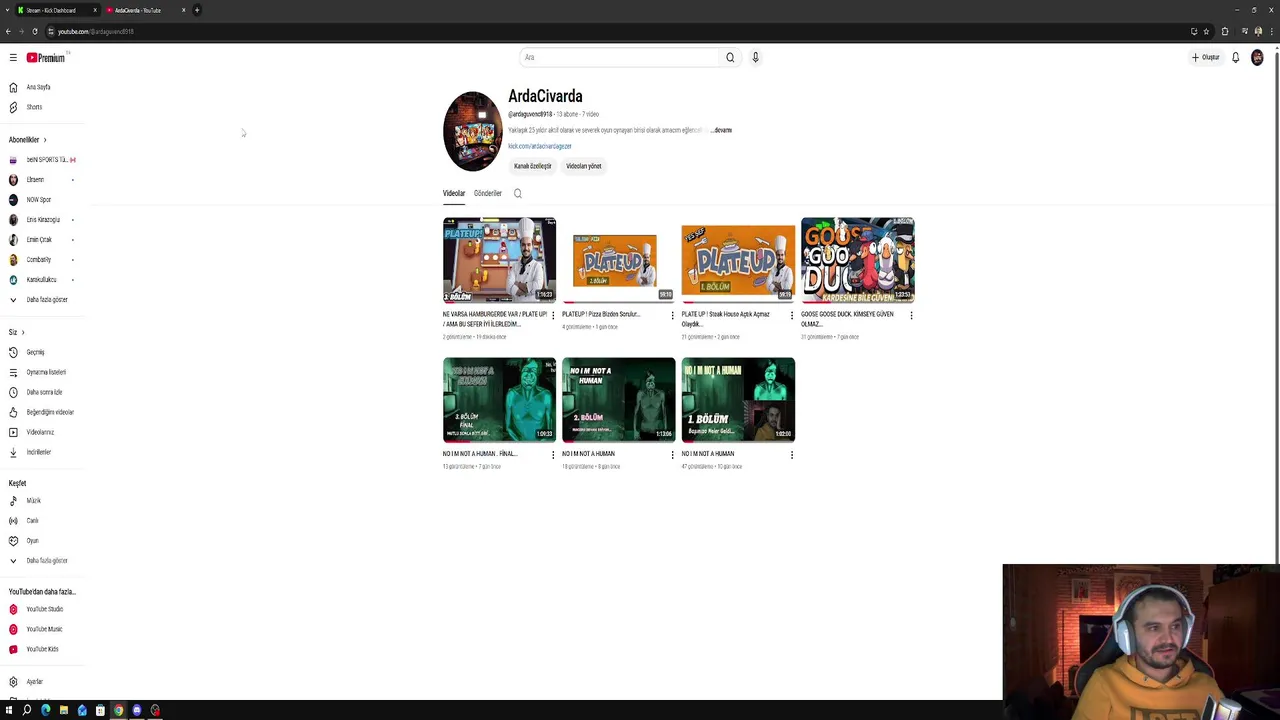Click Kanalı özelleştir button
This screenshot has height=720, width=1280.
point(533,166)
